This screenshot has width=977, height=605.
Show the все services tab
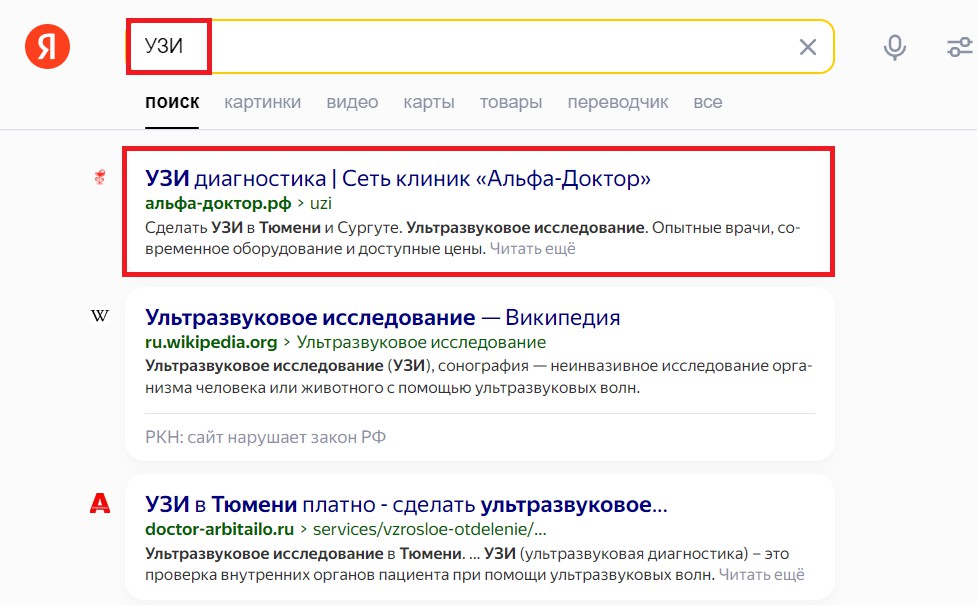(x=708, y=102)
